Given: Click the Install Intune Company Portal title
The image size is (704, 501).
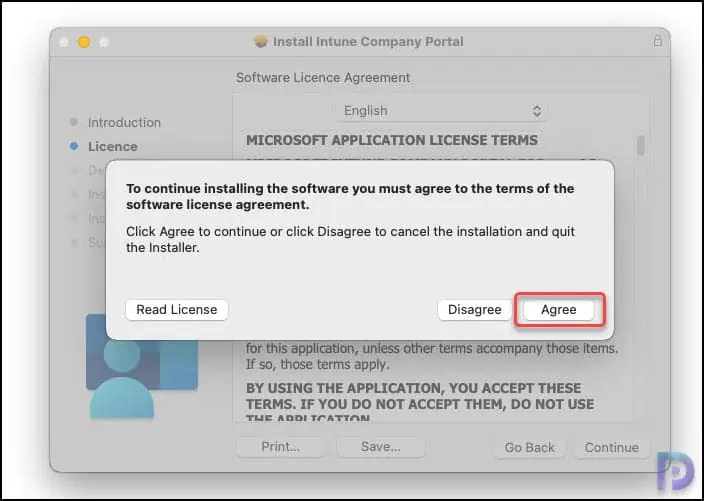Looking at the screenshot, I should coord(368,42).
